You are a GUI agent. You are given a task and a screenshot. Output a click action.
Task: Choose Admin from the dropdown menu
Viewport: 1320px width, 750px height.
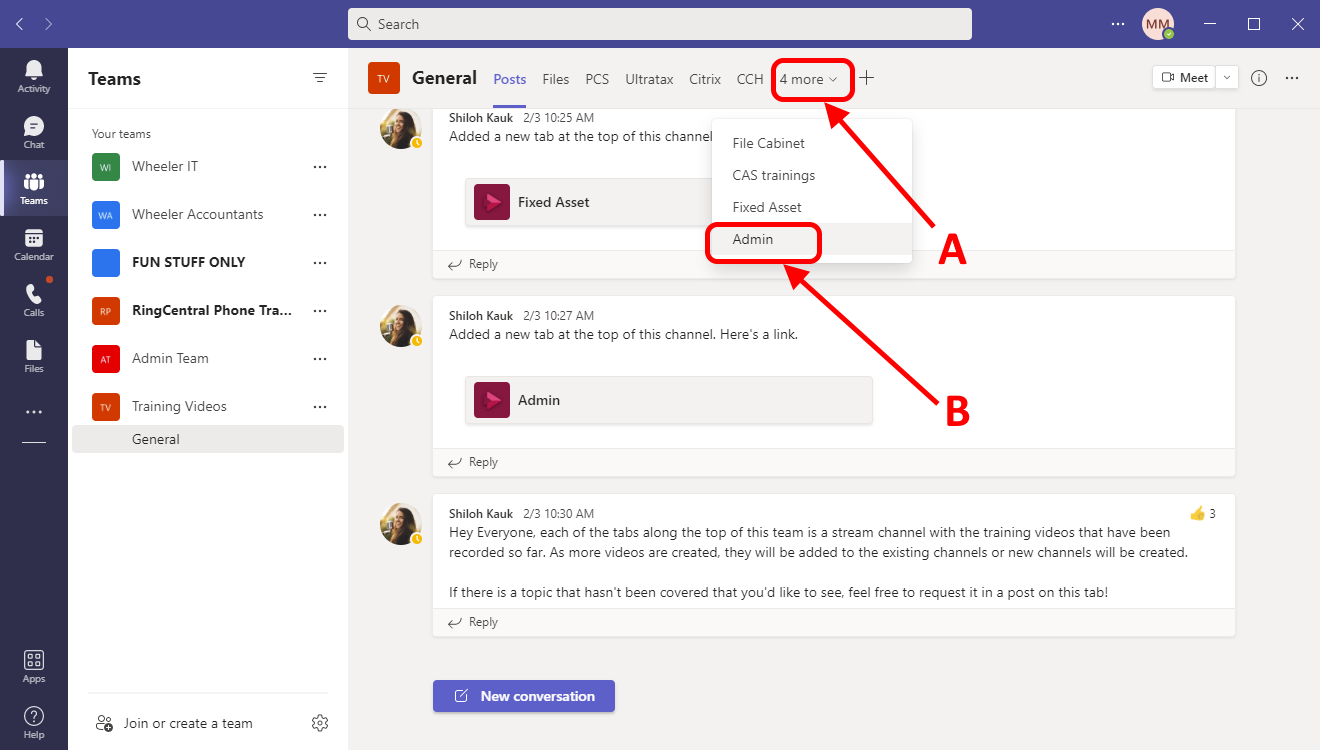coord(812,240)
